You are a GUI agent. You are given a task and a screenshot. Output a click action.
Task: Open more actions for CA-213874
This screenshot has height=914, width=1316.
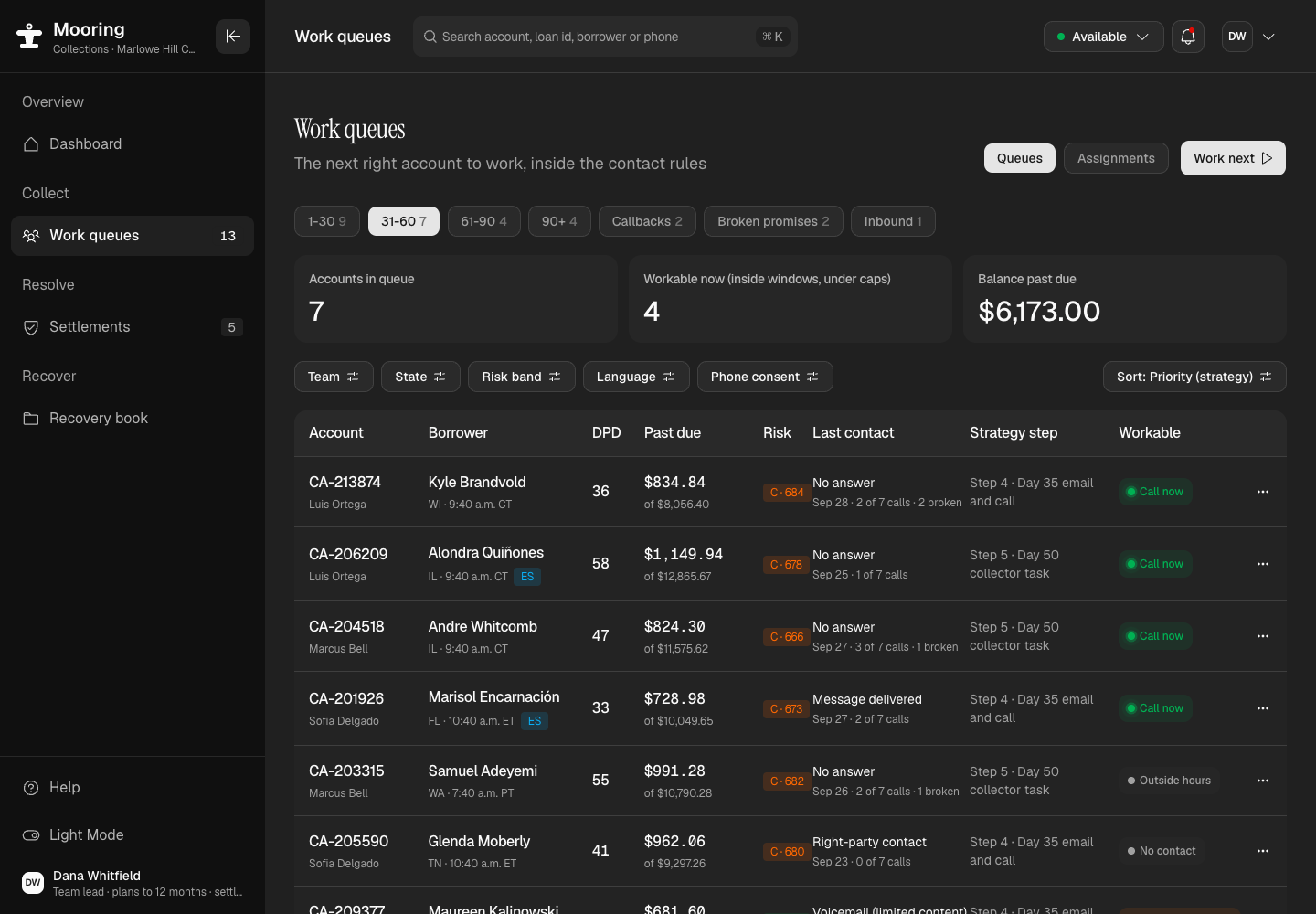1263,492
